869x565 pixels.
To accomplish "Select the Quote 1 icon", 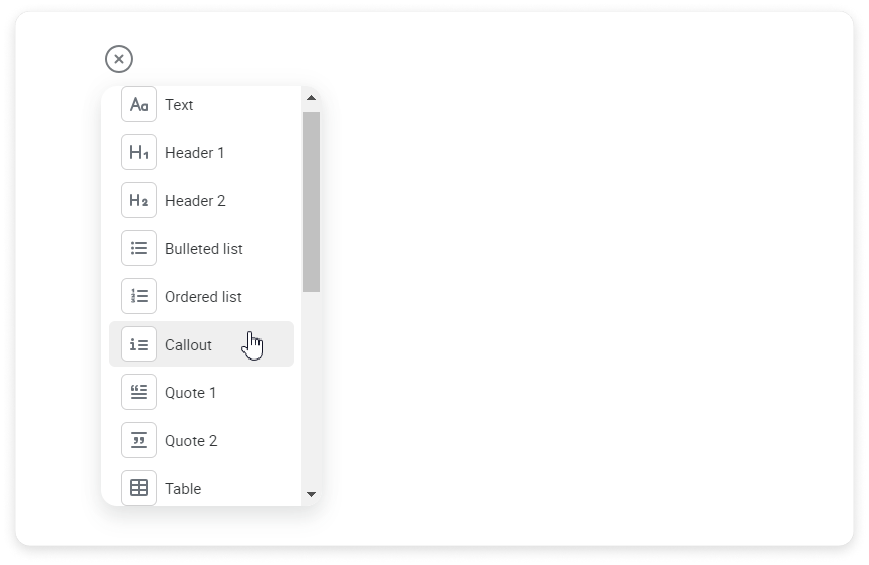I will [139, 393].
